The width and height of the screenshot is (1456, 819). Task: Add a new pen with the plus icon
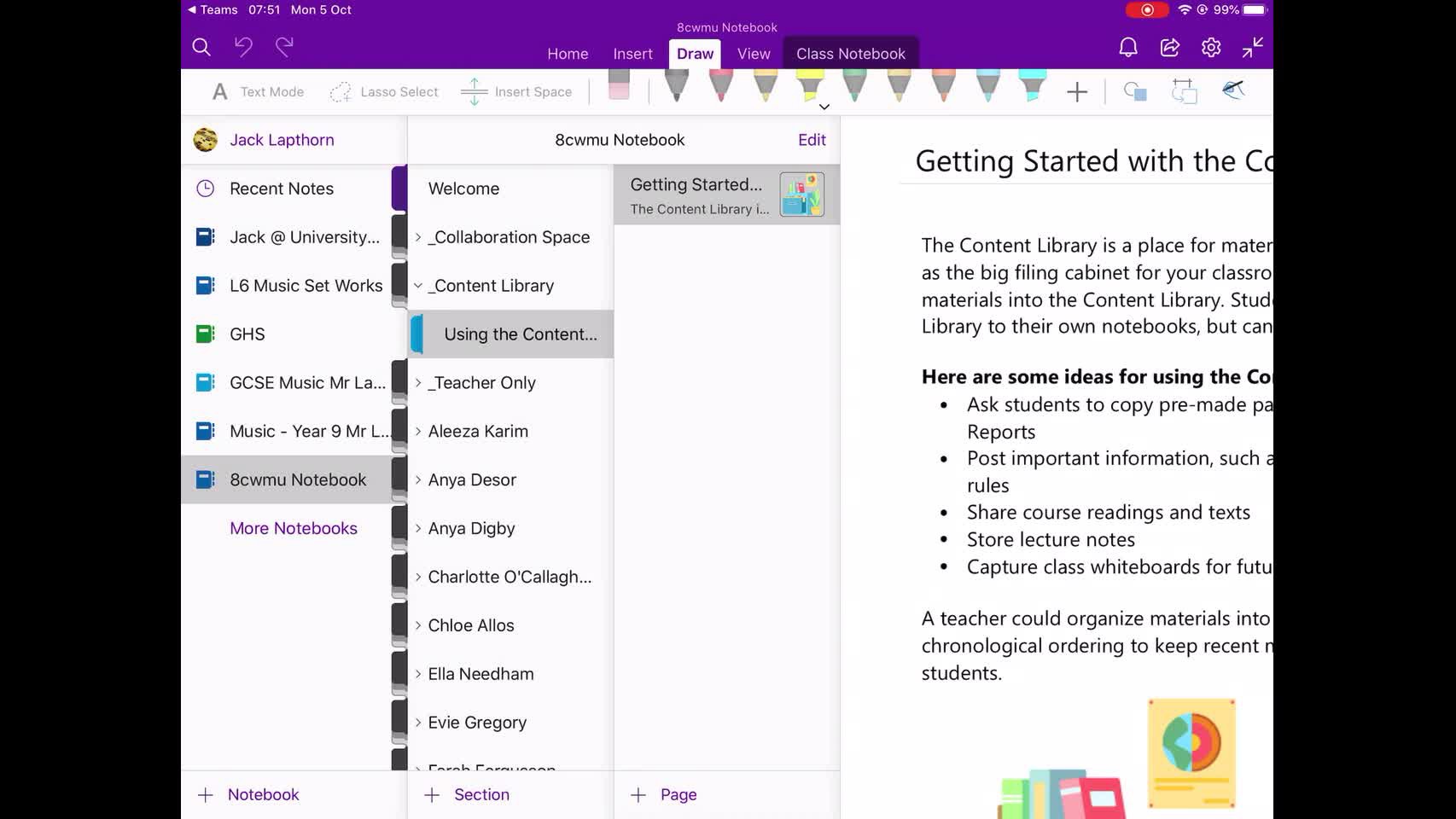pyautogui.click(x=1077, y=91)
